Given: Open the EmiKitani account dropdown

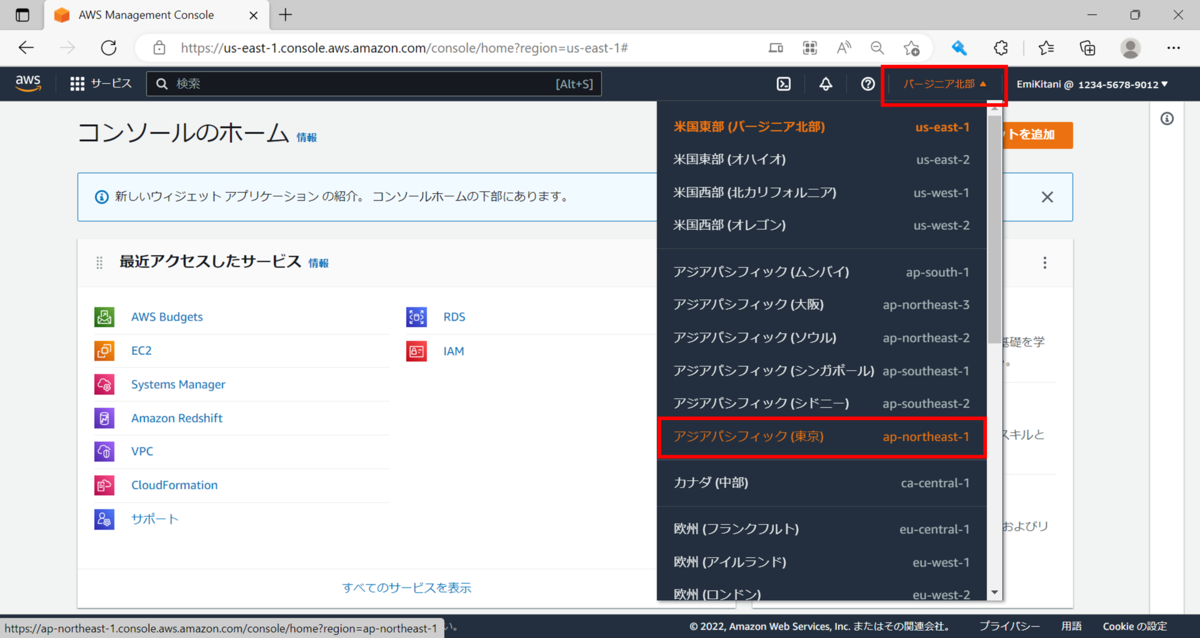Looking at the screenshot, I should (1092, 85).
